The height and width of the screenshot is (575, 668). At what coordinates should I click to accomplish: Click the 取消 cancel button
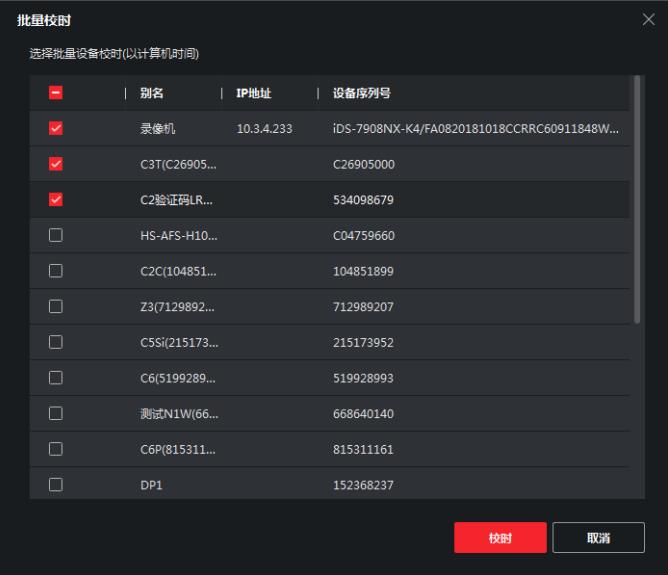[598, 538]
